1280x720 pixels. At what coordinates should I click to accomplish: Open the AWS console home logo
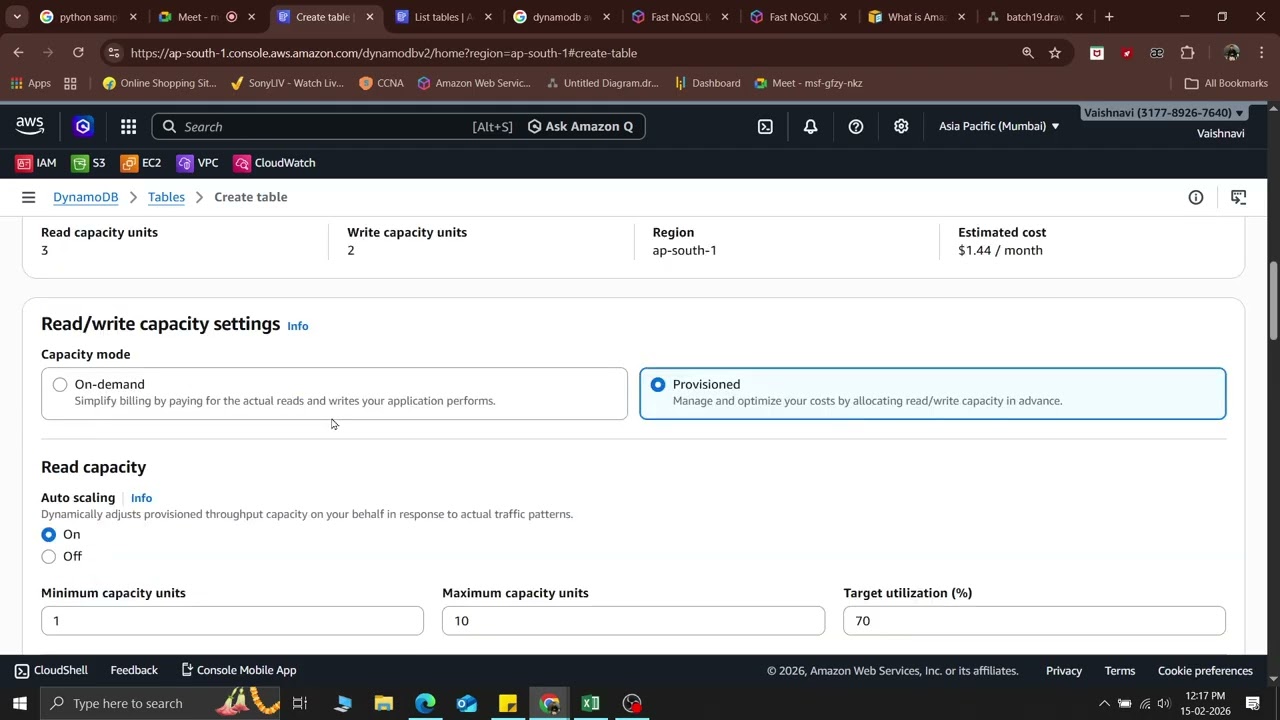click(x=30, y=126)
